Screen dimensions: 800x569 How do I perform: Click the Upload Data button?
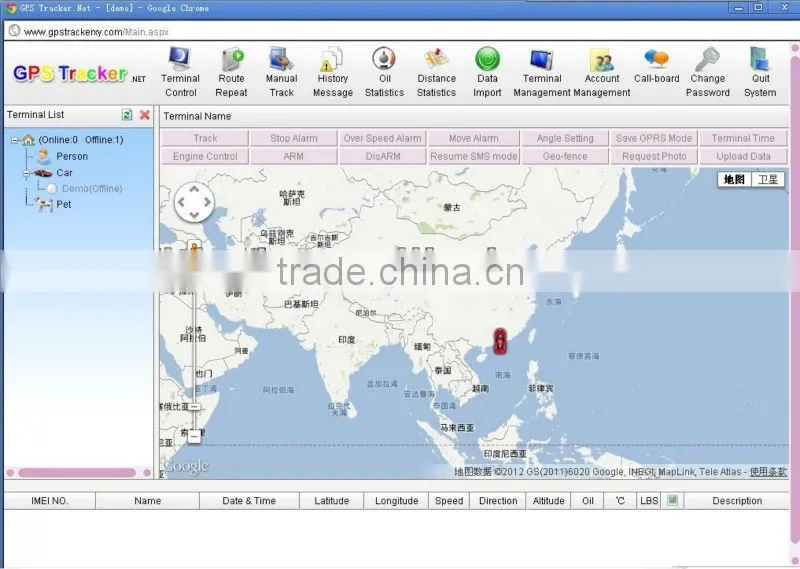pos(743,156)
